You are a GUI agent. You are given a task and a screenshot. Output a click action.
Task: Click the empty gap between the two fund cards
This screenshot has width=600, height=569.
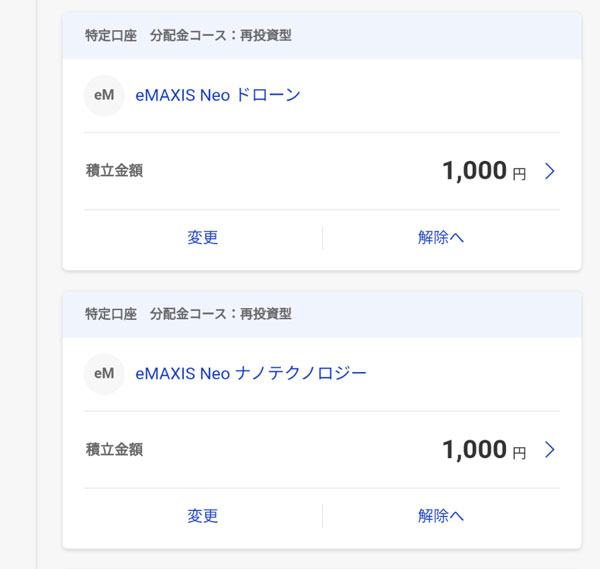pos(321,281)
